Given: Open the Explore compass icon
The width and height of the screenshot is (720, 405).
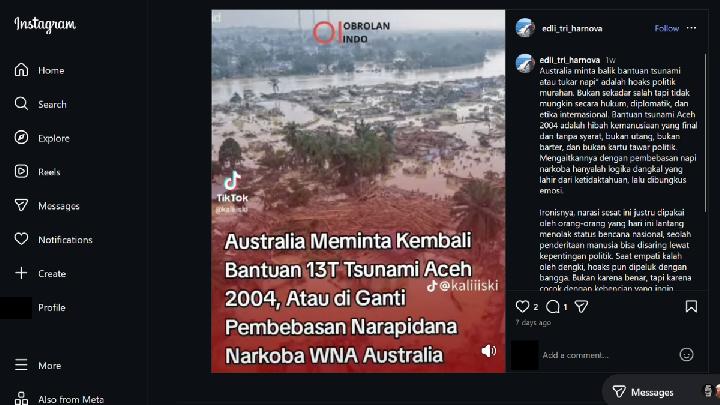Looking at the screenshot, I should click(21, 137).
